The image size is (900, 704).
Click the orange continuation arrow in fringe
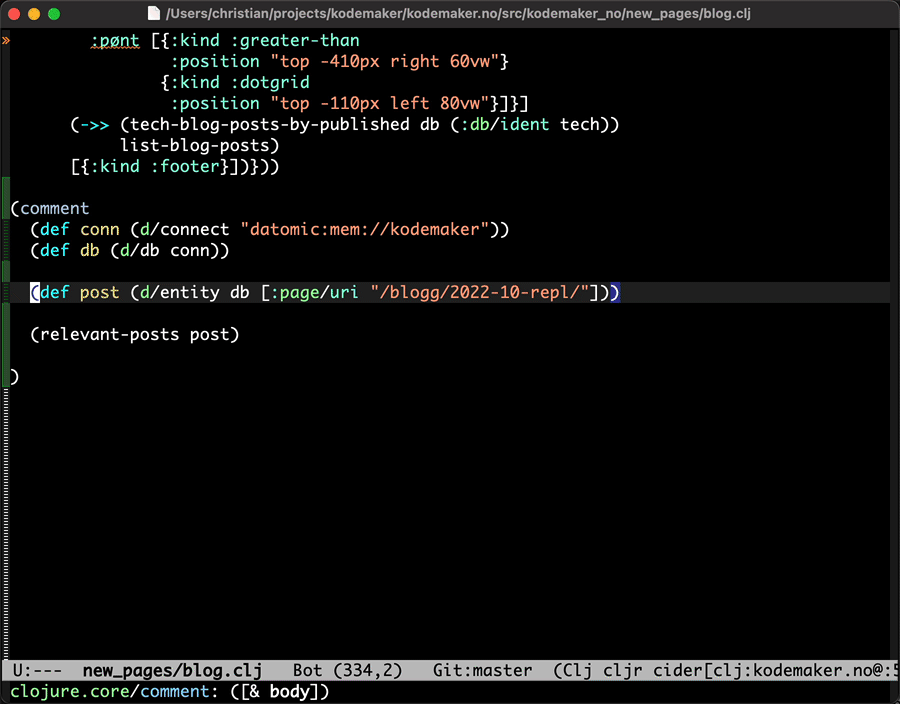click(x=6, y=41)
